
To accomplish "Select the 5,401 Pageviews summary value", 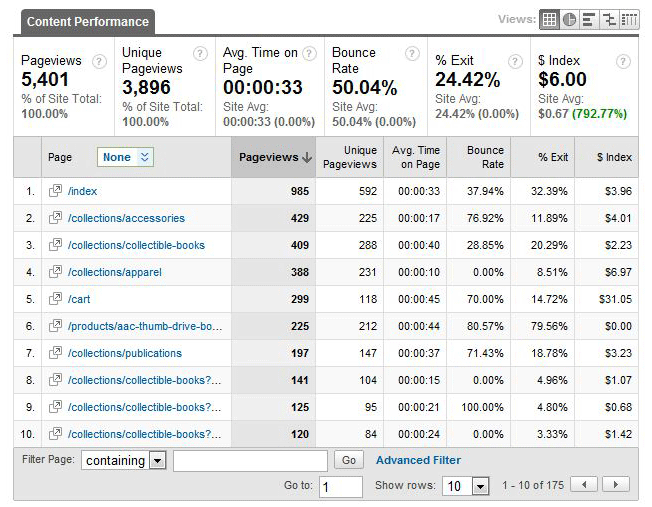I will coord(45,79).
